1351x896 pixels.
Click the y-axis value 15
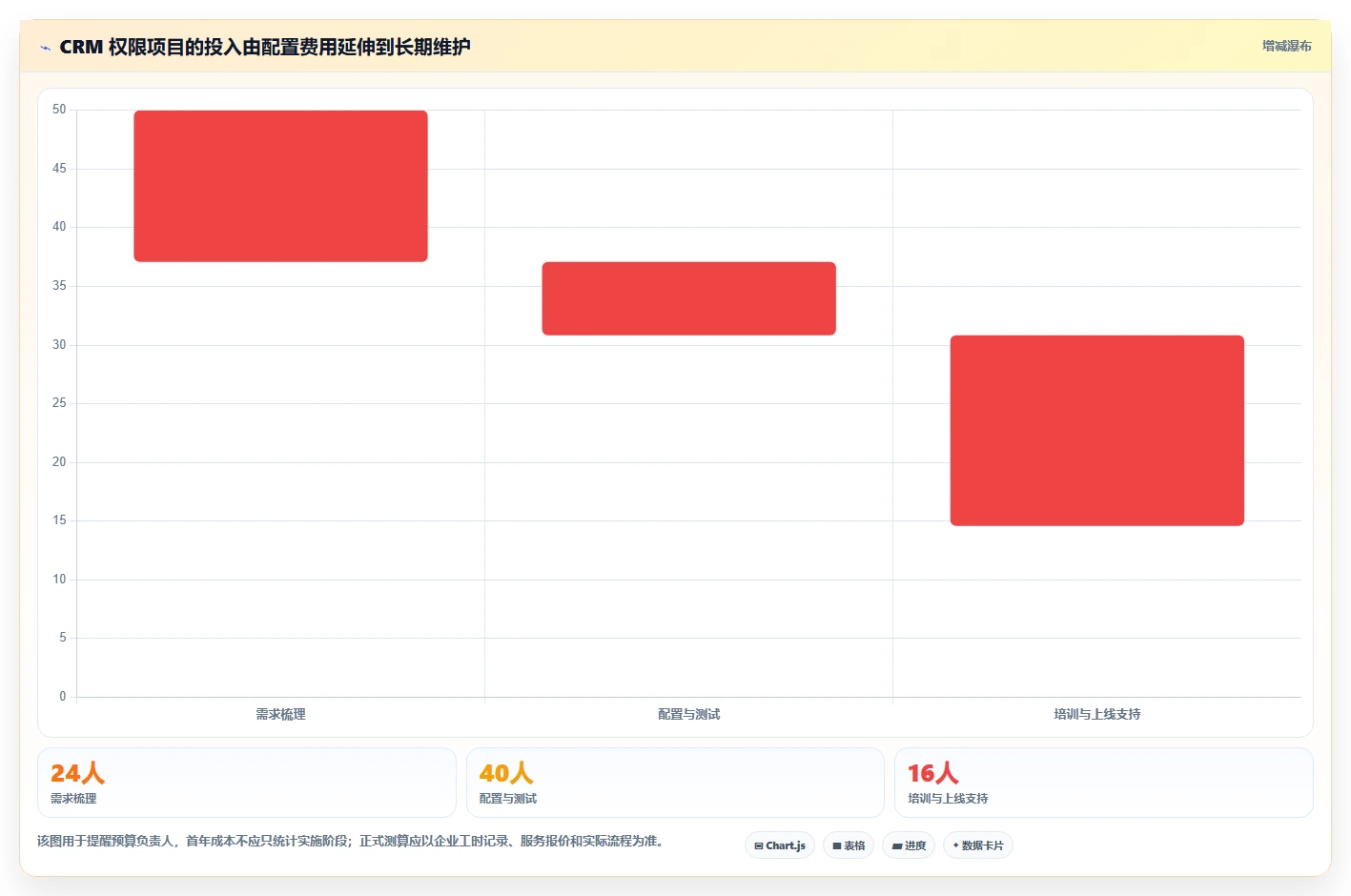click(x=59, y=520)
